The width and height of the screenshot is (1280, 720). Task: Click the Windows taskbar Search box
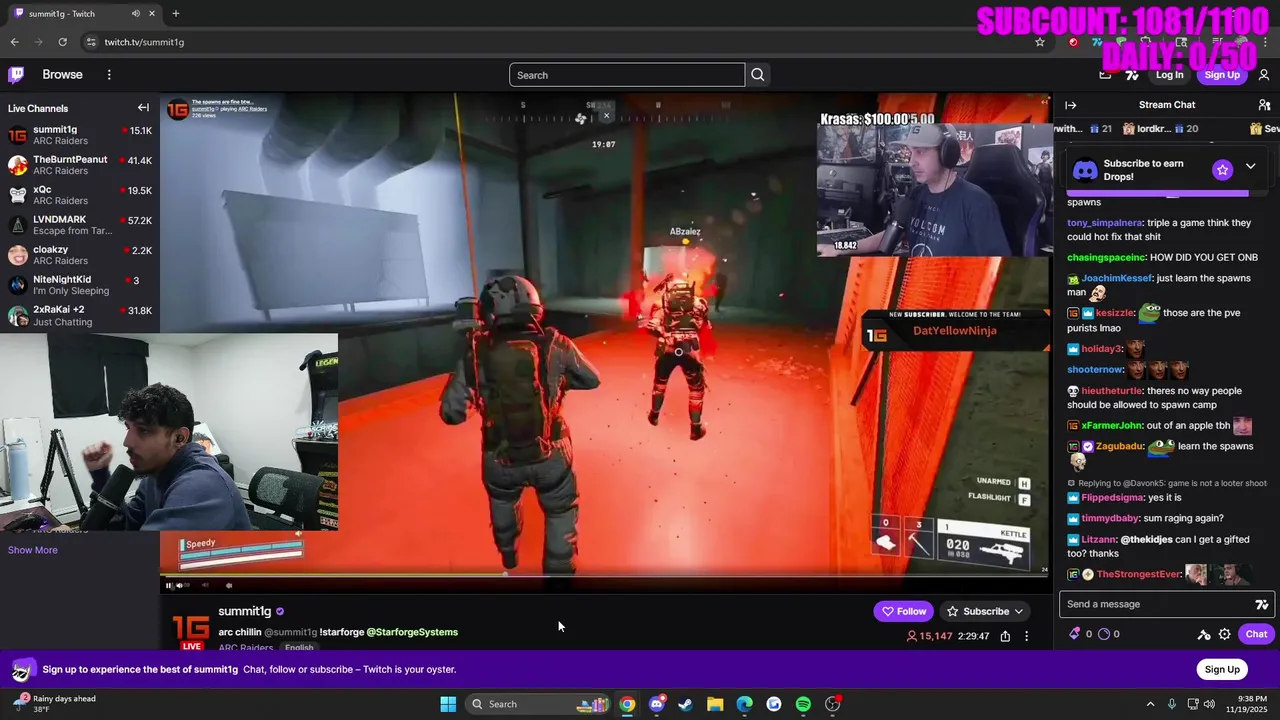tap(536, 704)
